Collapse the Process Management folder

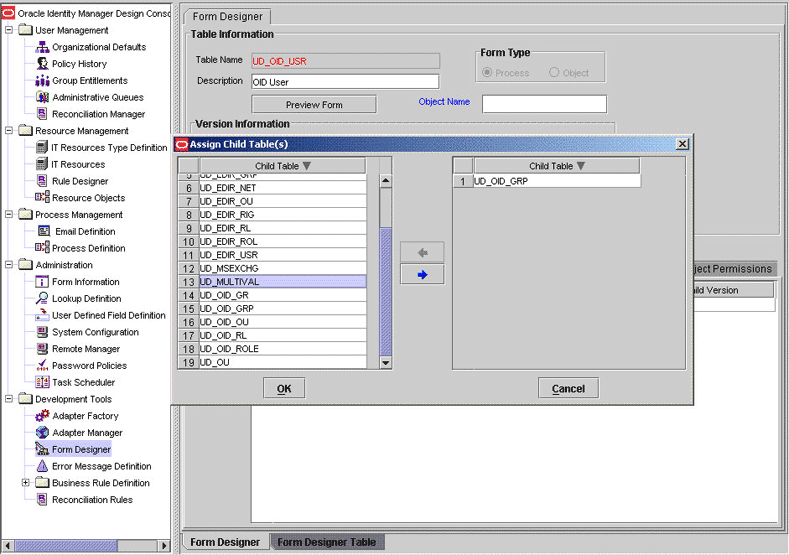coord(9,214)
